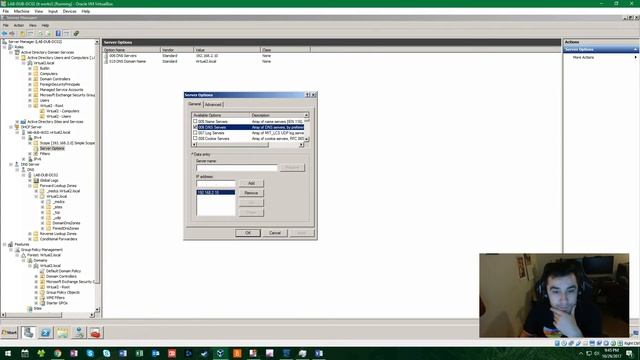Click the Server name input field

click(236, 168)
